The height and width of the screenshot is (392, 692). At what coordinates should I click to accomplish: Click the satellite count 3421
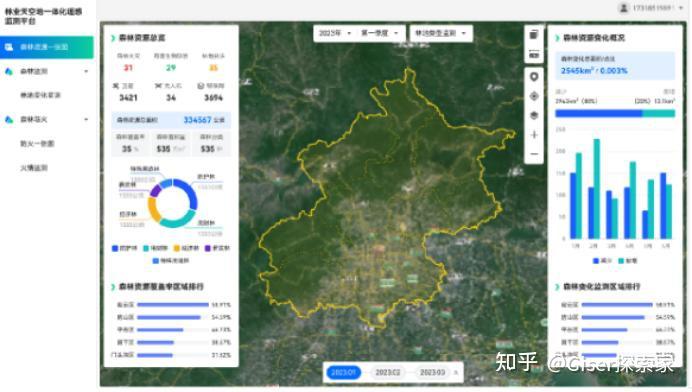128,98
